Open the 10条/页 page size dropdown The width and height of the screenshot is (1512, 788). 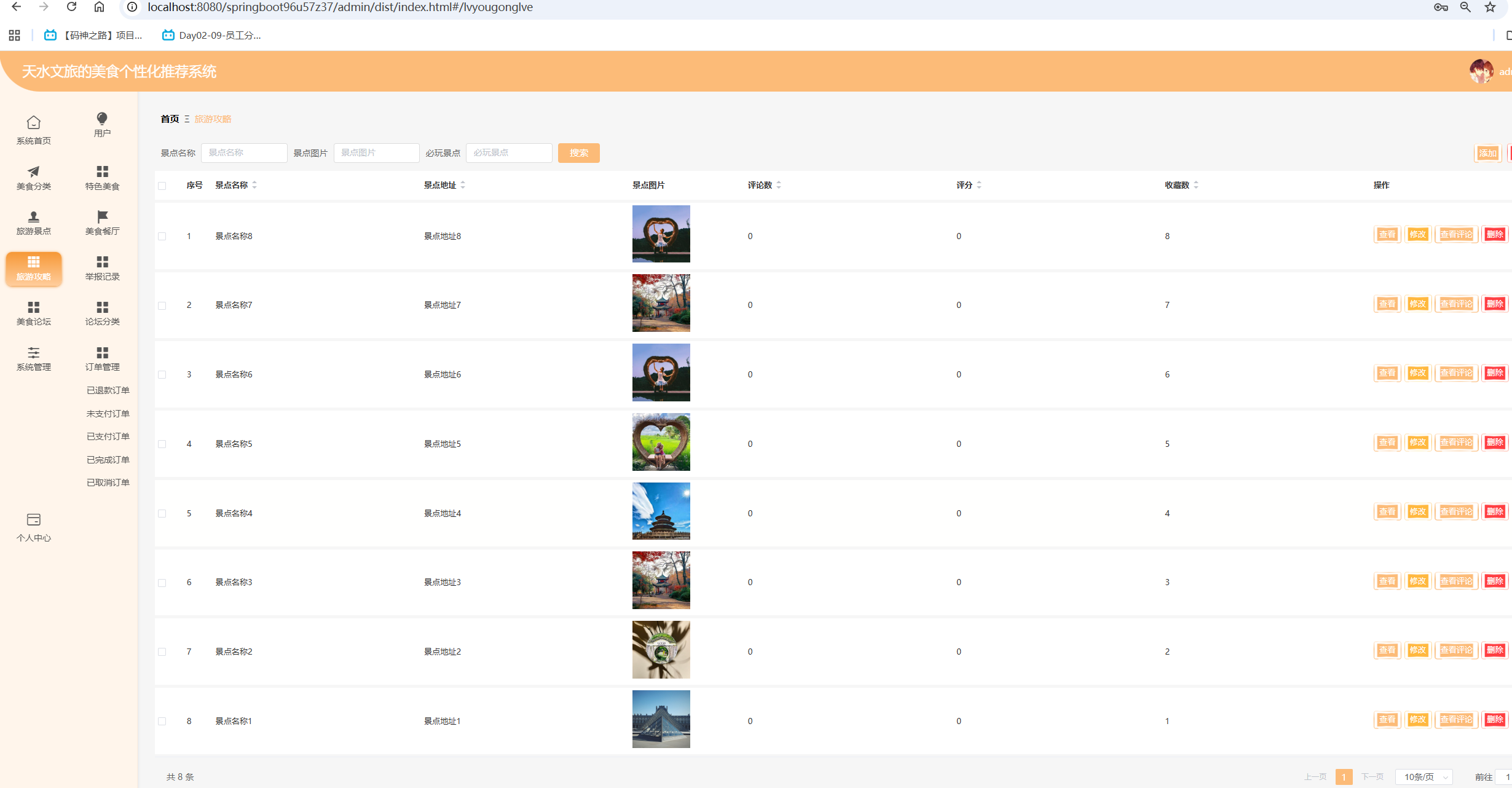pos(1423,777)
